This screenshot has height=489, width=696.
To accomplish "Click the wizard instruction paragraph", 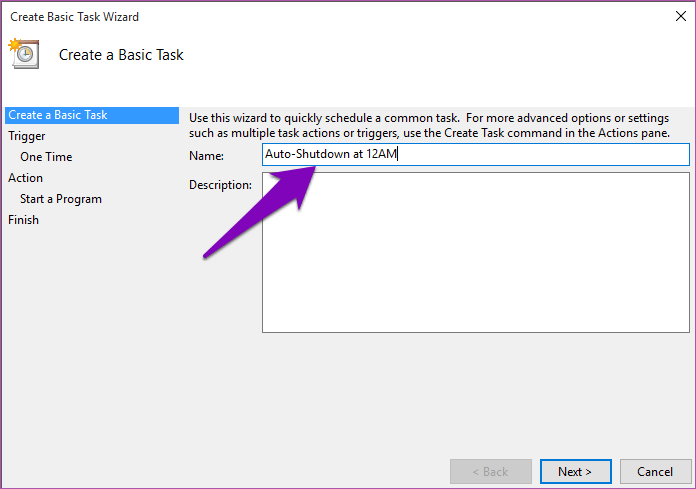I will pyautogui.click(x=429, y=126).
